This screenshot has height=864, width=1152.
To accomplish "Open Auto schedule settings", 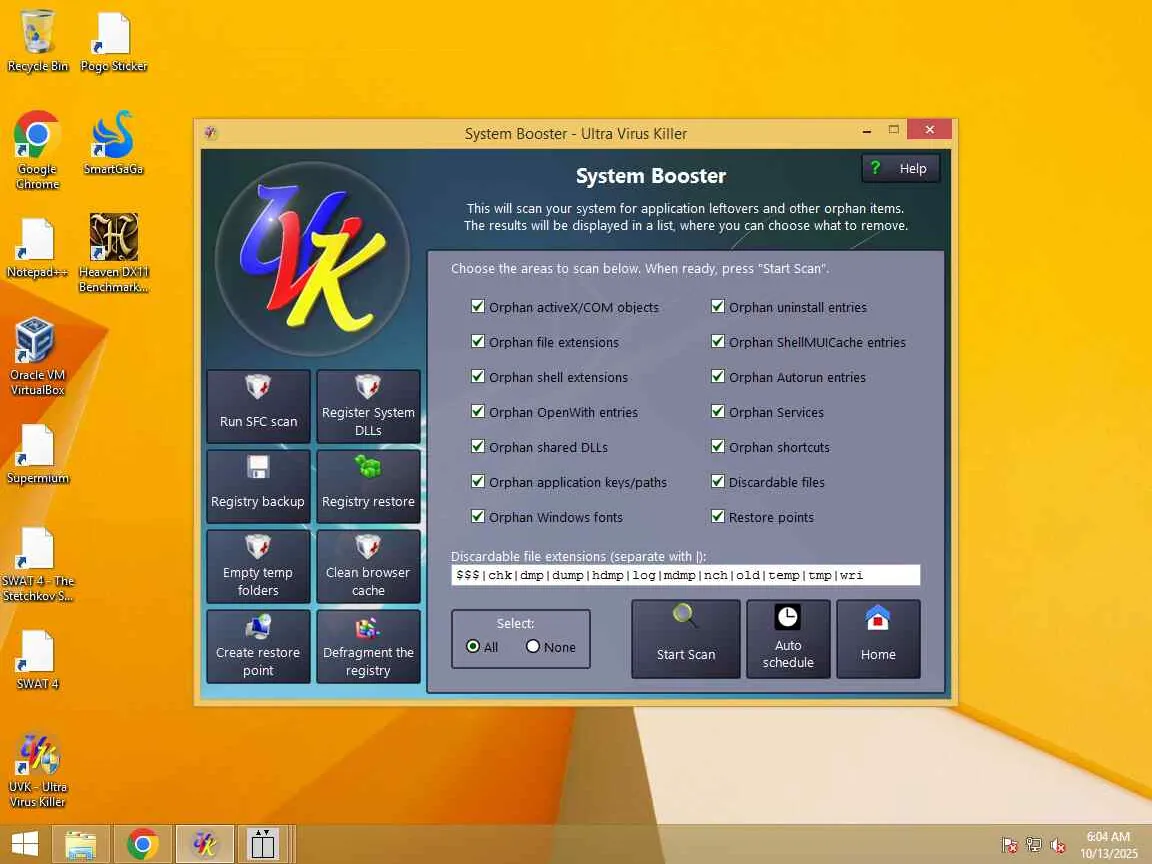I will [788, 638].
